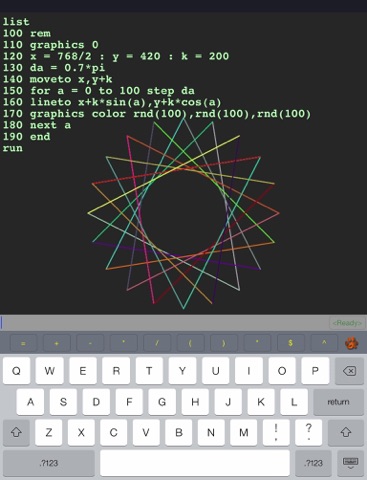367x480 pixels.
Task: Focus the command input line
Action: (x=165, y=323)
